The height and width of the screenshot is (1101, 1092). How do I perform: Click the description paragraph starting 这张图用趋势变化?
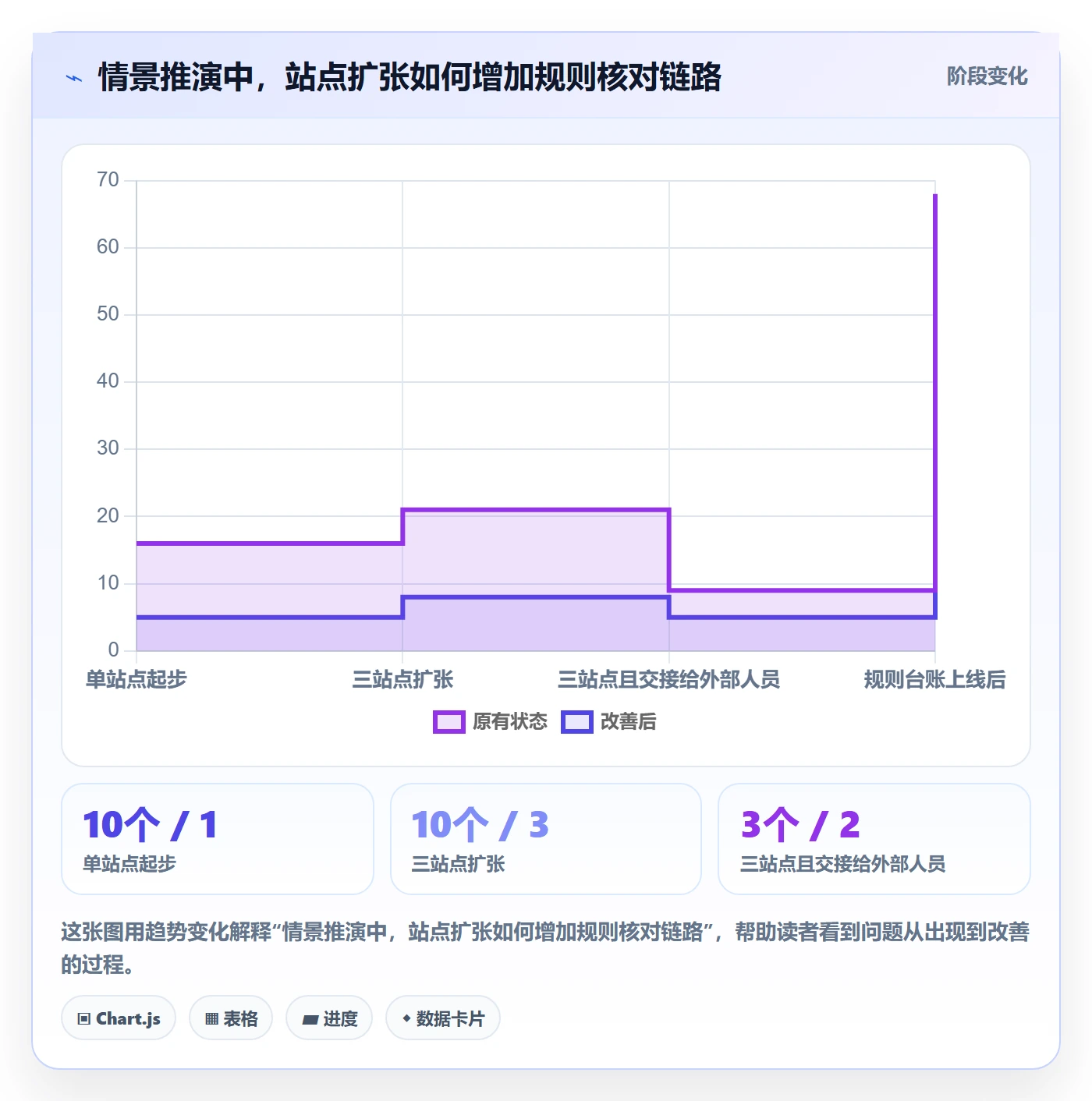tap(545, 948)
